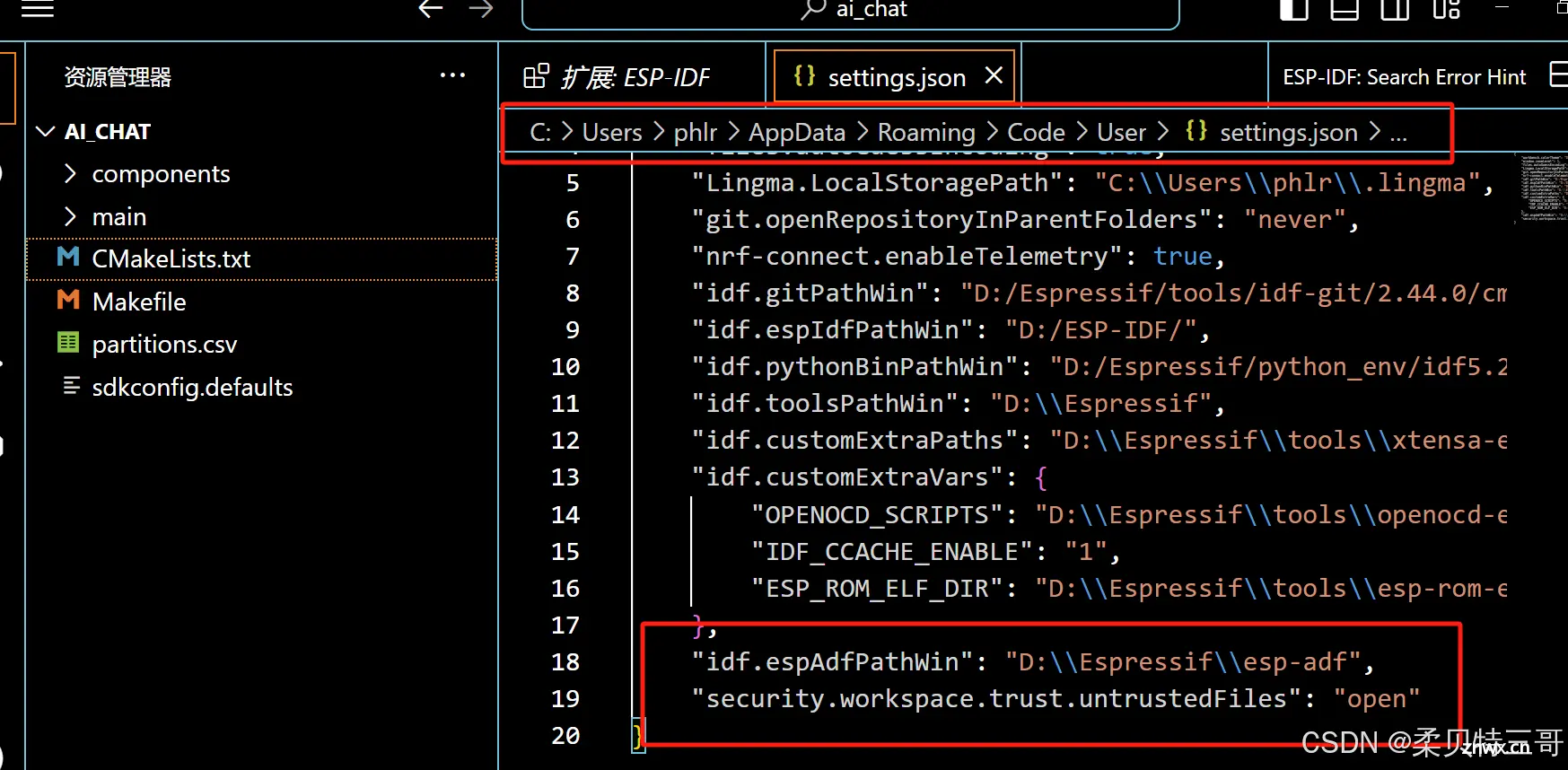Open sdkconfig.defaults file
This screenshot has width=1568, height=770.
click(x=261, y=387)
